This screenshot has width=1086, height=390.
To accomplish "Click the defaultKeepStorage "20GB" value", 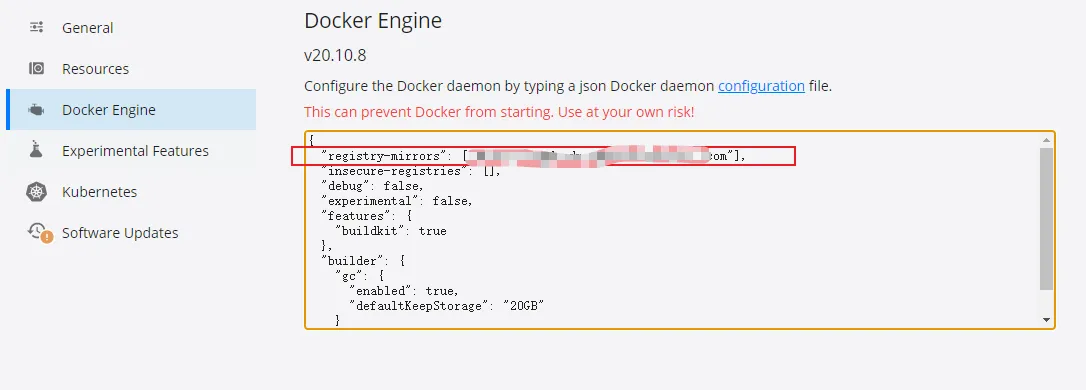I will (x=524, y=305).
